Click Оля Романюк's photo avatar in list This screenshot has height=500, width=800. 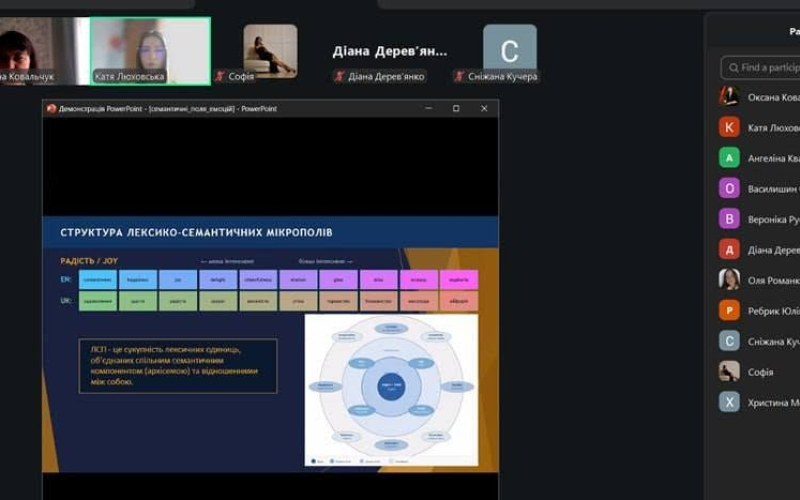coord(729,280)
